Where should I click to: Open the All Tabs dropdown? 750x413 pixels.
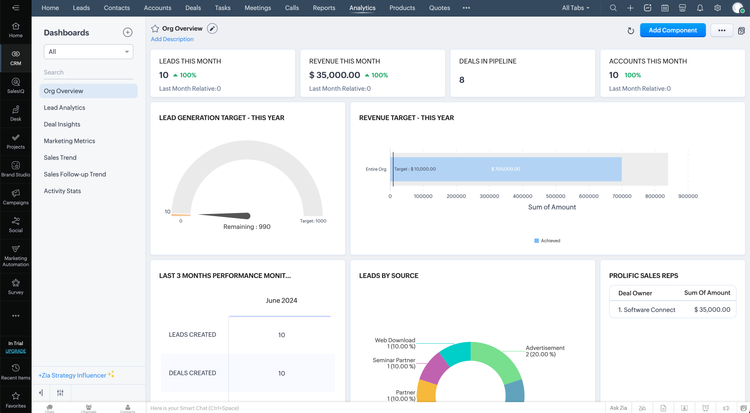click(576, 8)
